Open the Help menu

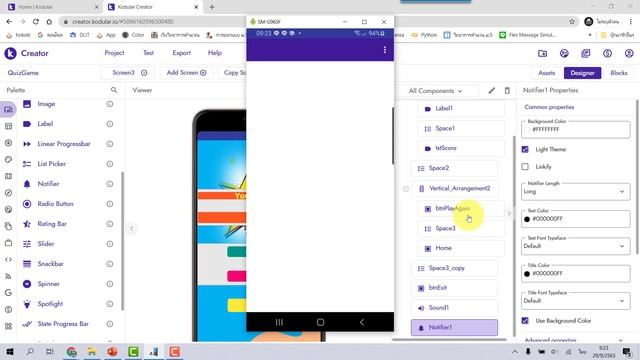[215, 53]
